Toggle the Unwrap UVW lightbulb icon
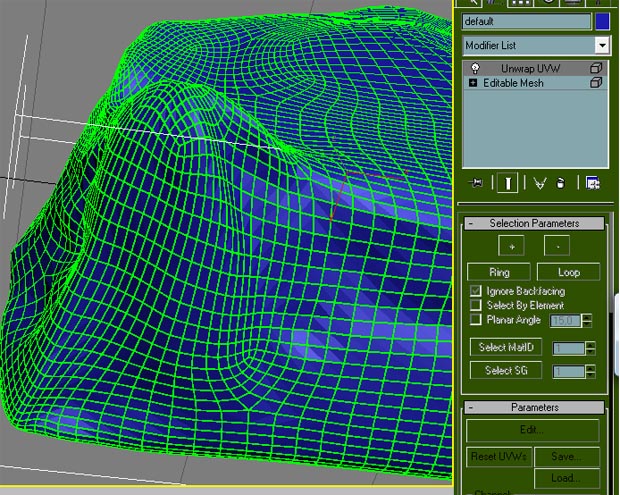Screen dimensions: 620x495 pyautogui.click(x=475, y=68)
